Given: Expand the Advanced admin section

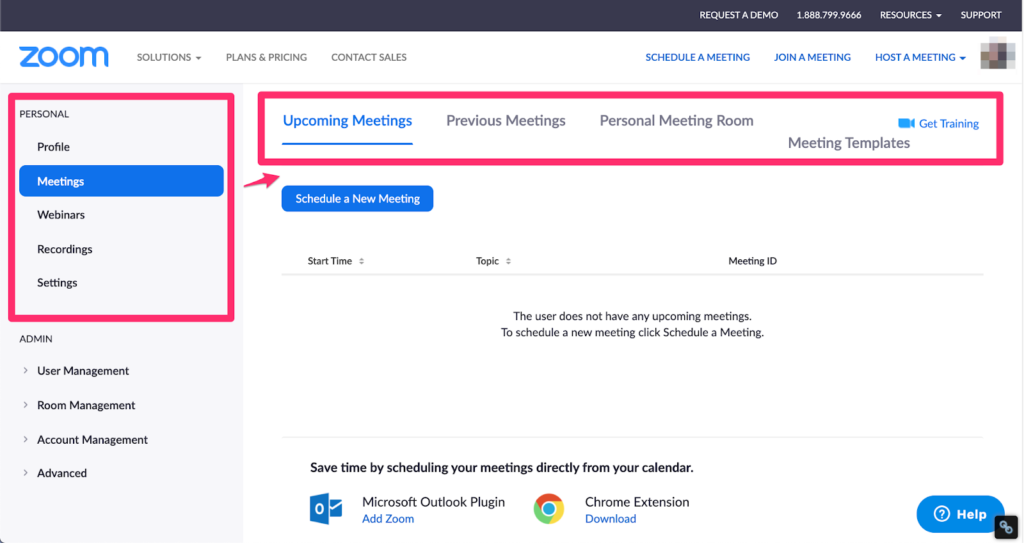Looking at the screenshot, I should click(x=62, y=473).
